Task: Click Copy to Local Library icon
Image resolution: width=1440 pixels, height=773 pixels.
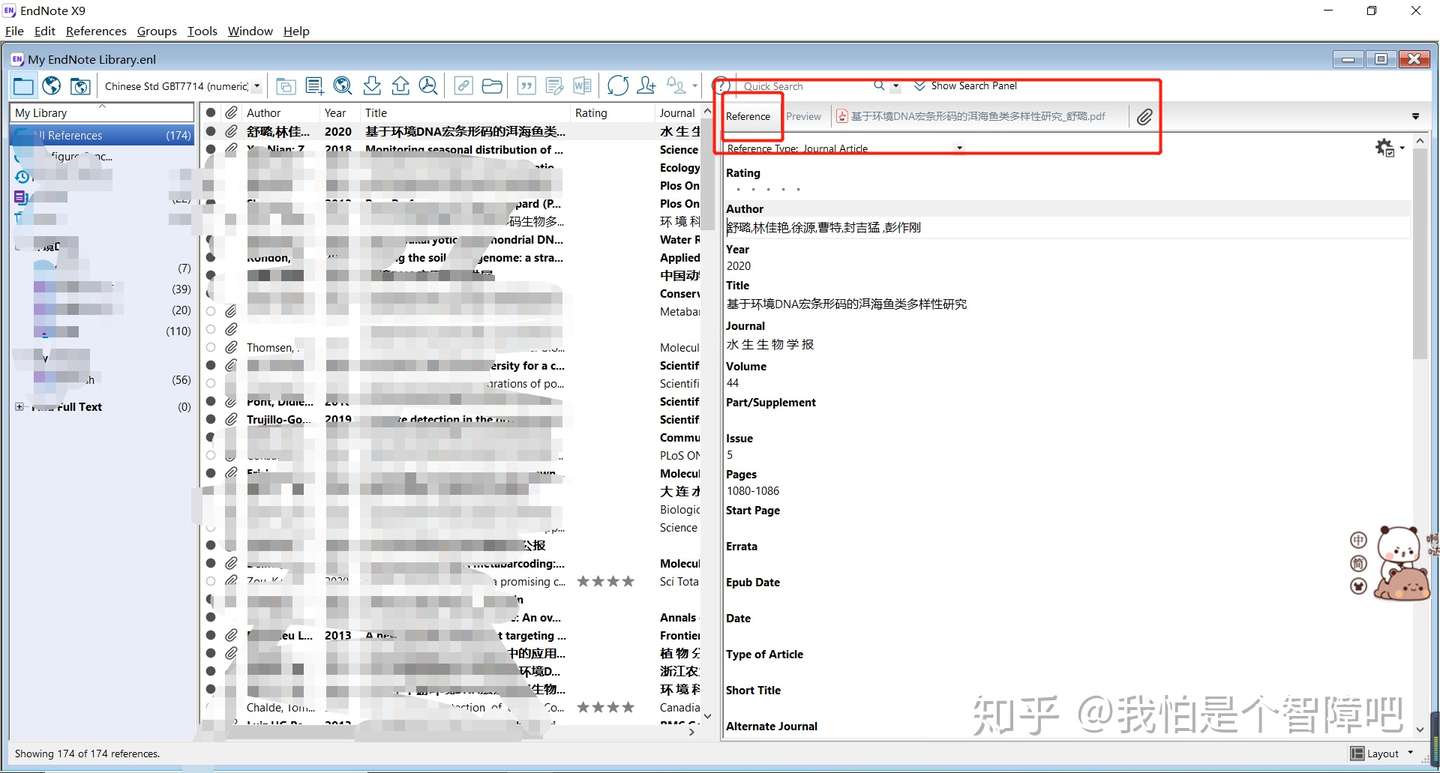Action: click(285, 86)
